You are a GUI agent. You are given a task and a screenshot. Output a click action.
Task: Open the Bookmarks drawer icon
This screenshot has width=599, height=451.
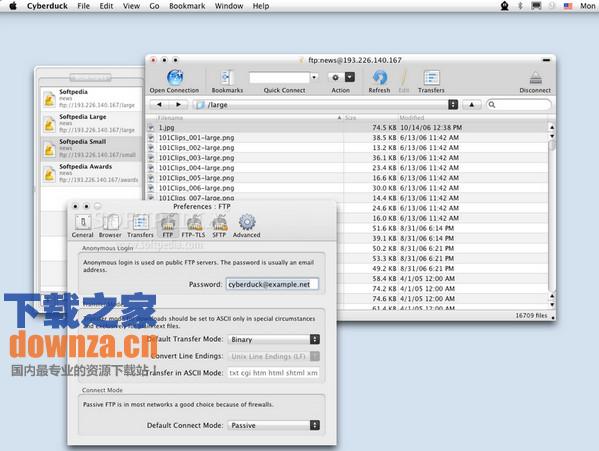click(227, 78)
